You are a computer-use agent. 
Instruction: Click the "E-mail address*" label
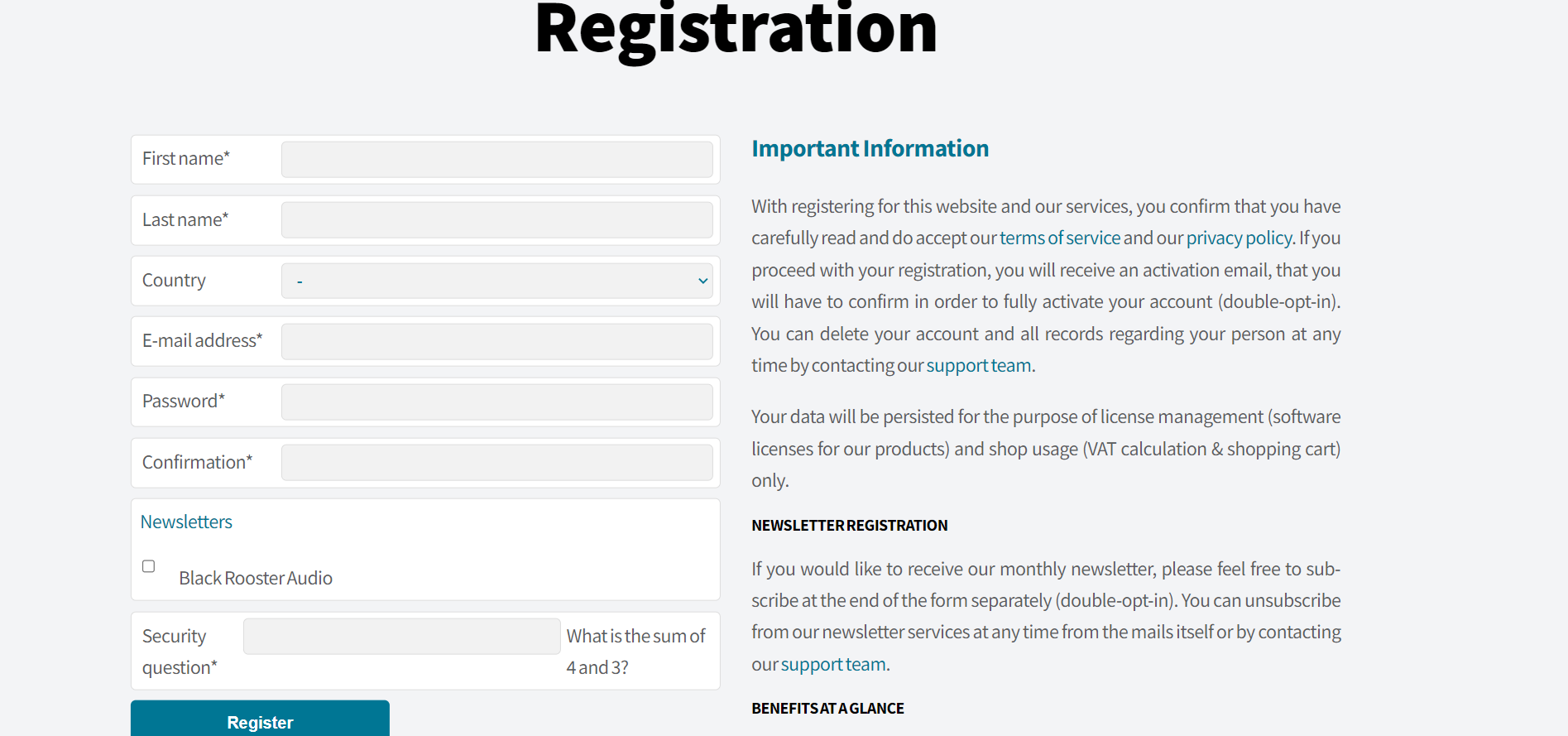coord(202,341)
